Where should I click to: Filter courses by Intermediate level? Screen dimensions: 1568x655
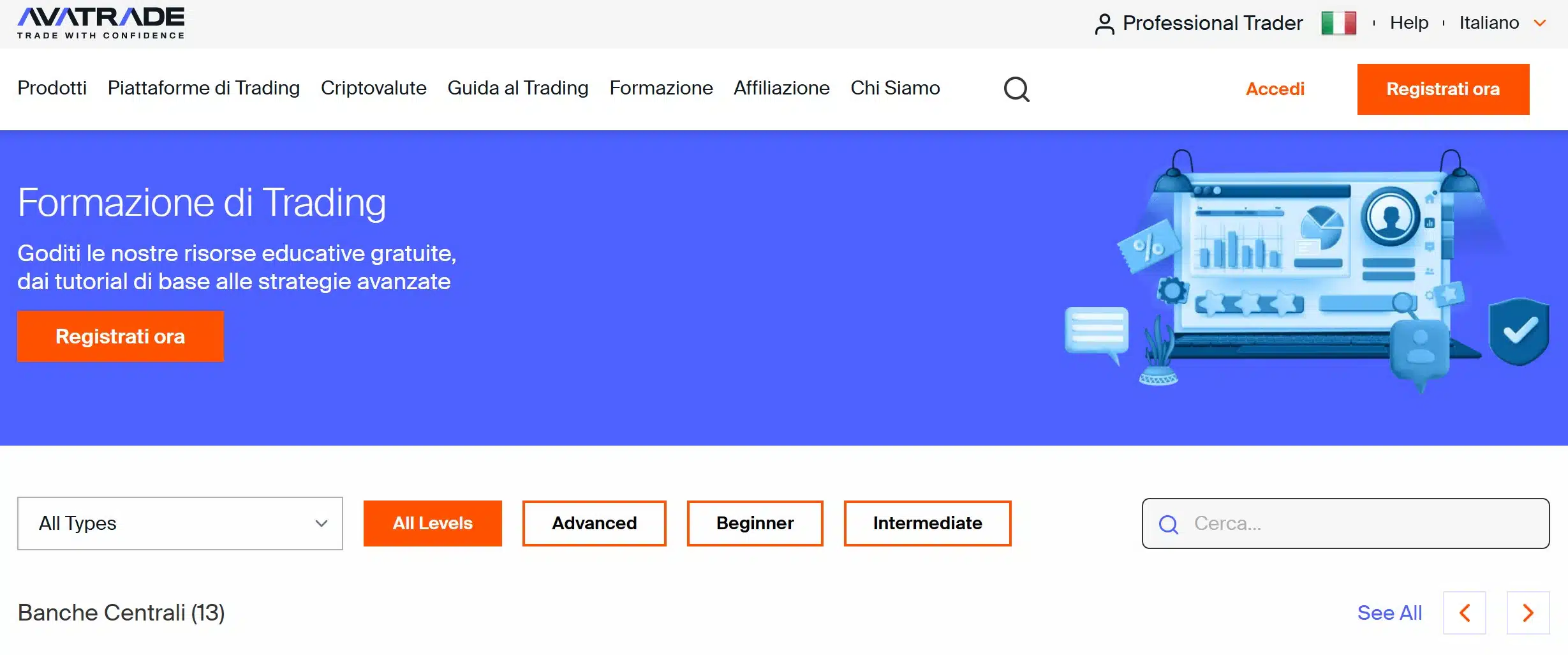coord(927,523)
